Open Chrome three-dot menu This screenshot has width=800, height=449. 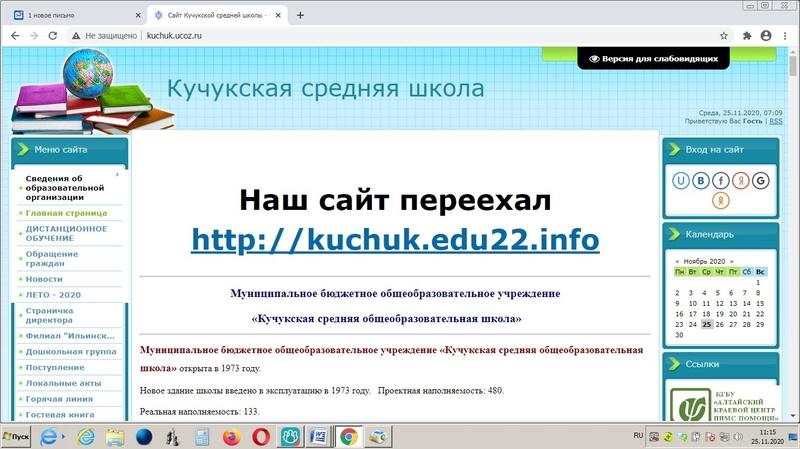[x=785, y=35]
